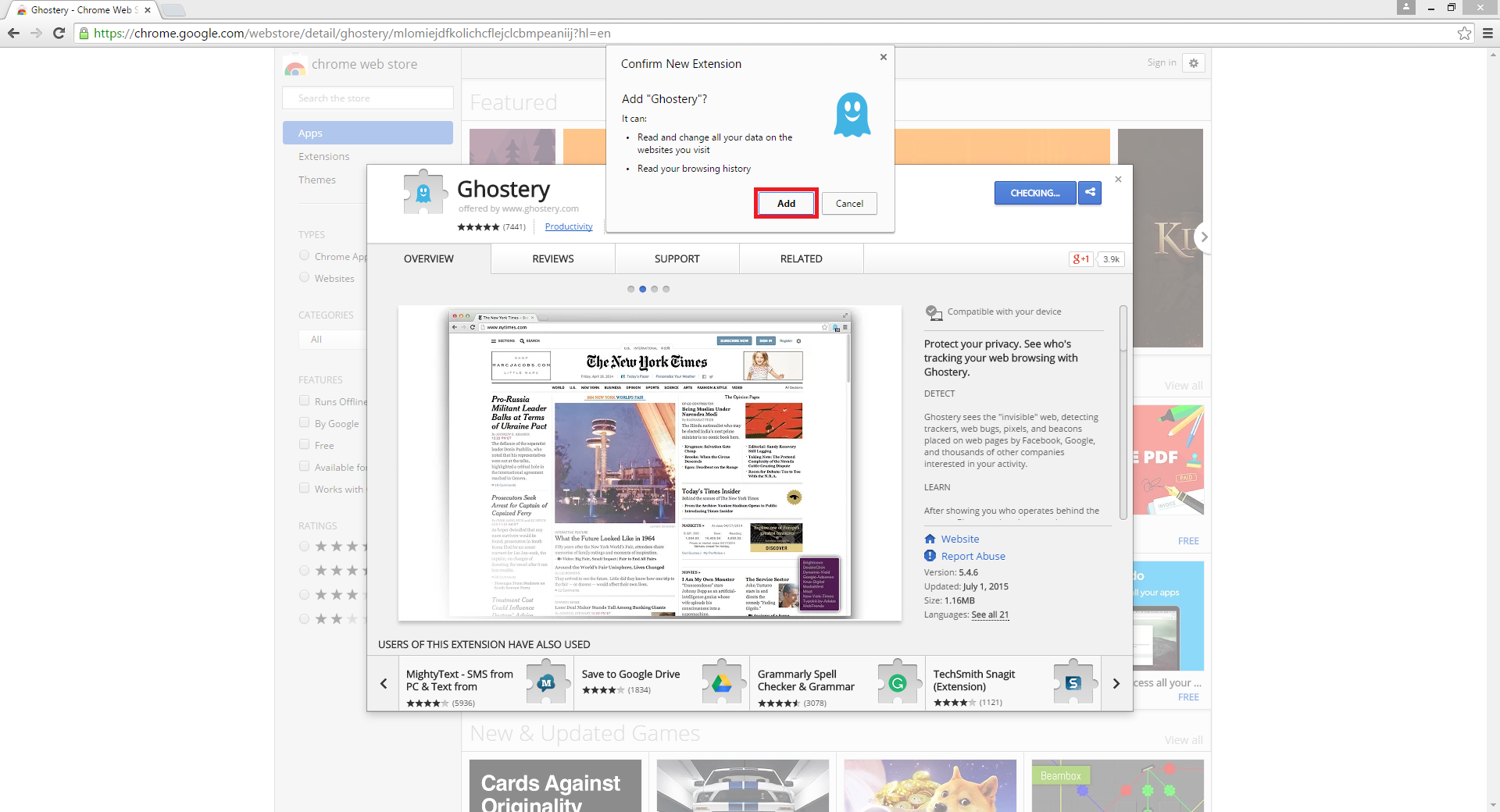
Task: Reload the page with the refresh icon
Action: [59, 33]
